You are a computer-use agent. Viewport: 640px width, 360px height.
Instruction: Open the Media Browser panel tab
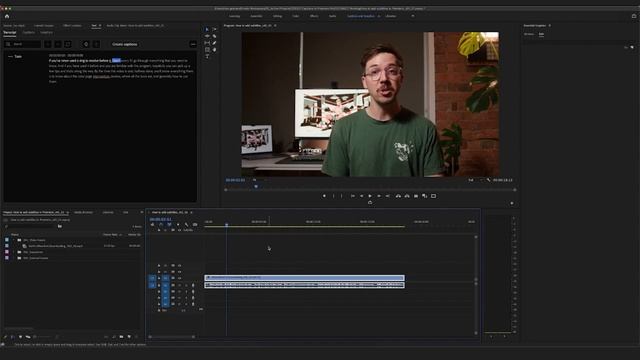click(x=83, y=212)
